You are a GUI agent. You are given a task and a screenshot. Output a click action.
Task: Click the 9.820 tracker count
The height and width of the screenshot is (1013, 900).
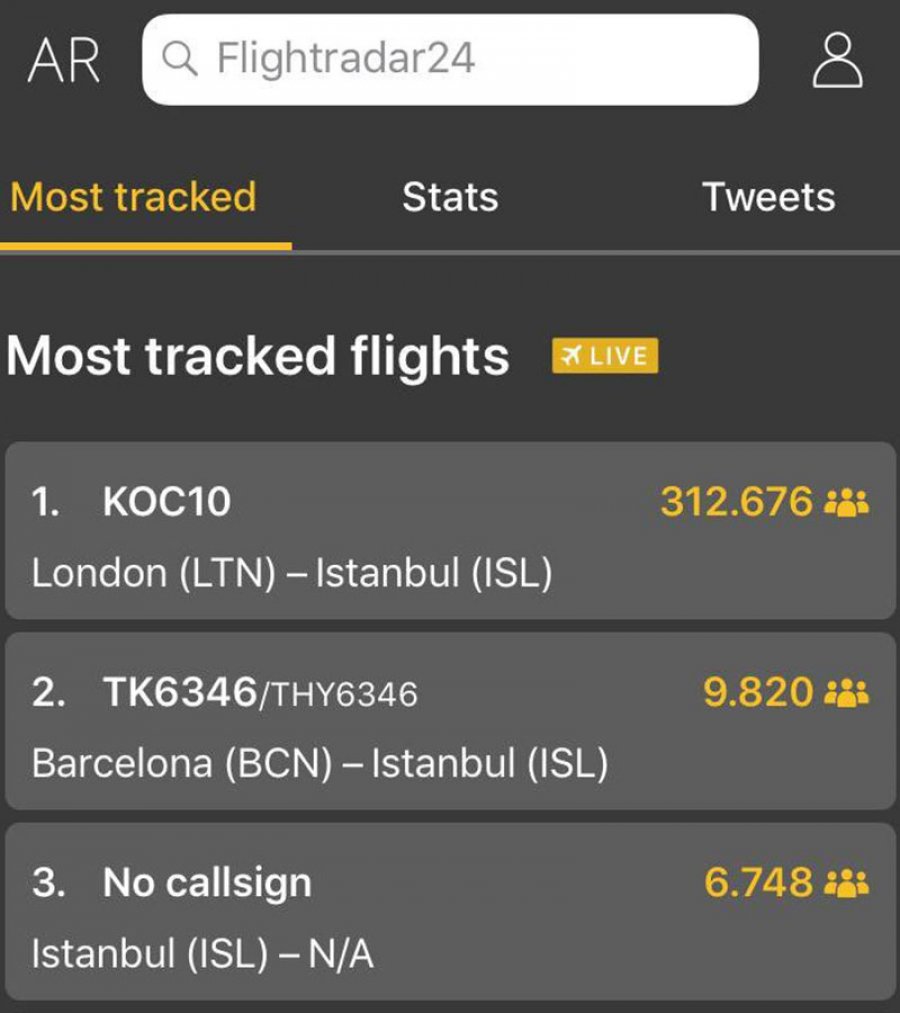pos(758,692)
